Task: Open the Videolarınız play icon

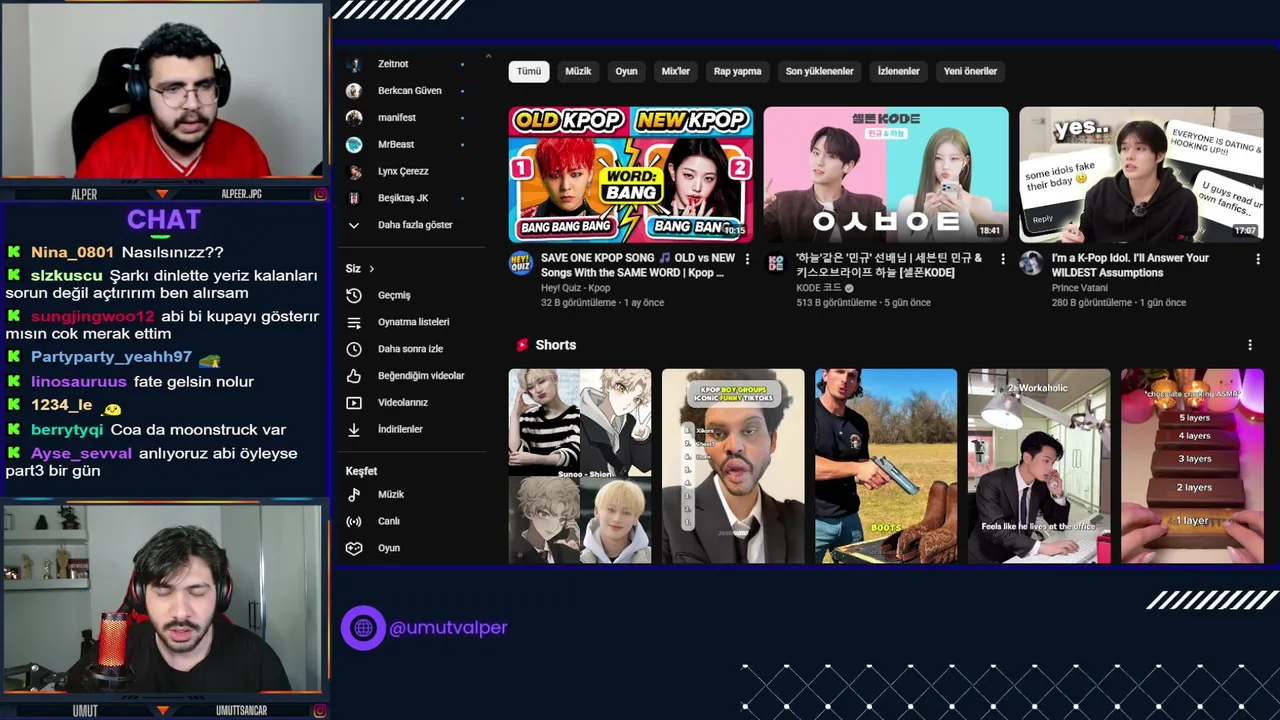Action: [x=354, y=403]
